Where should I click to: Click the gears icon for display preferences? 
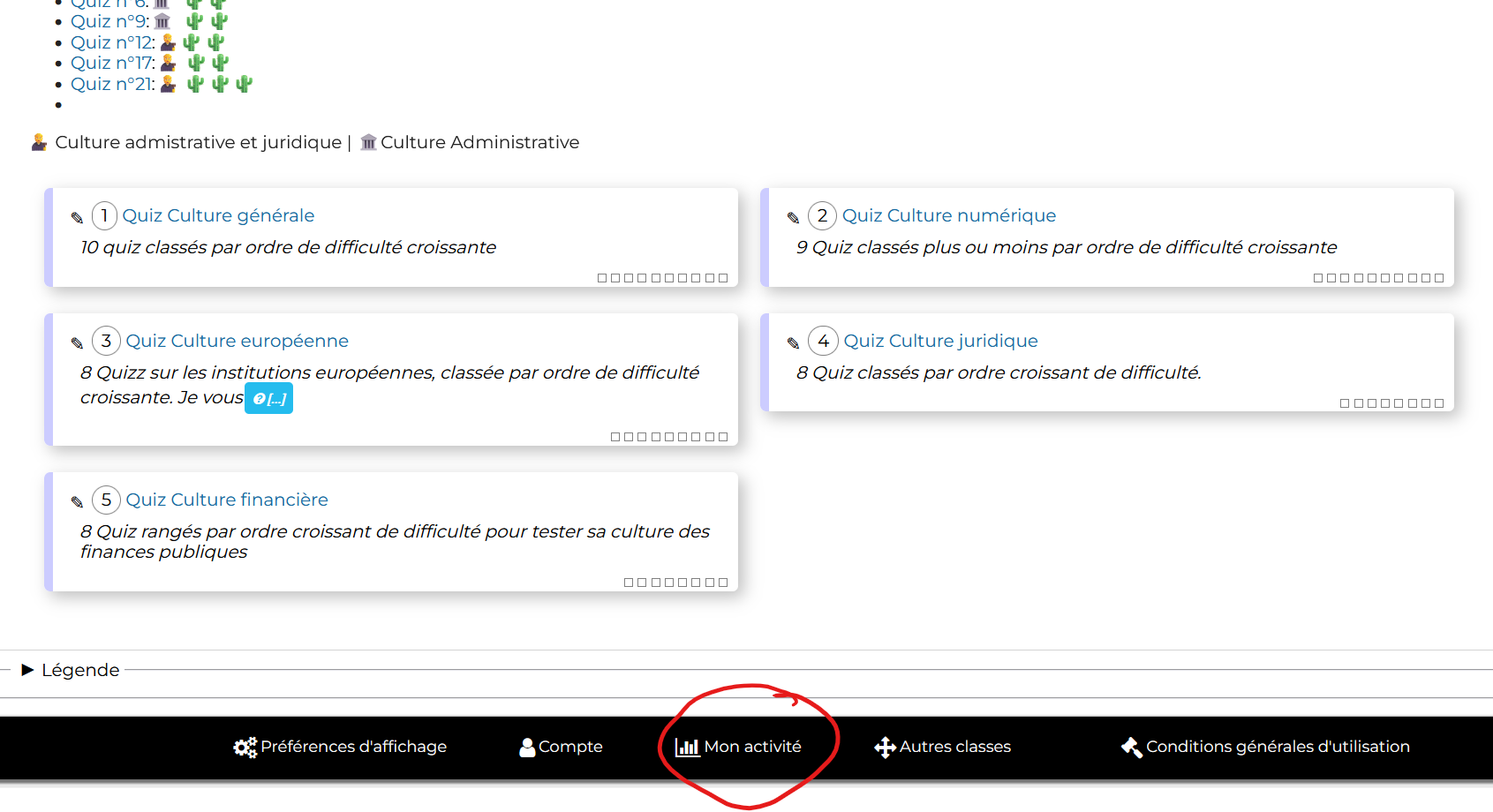pyautogui.click(x=245, y=748)
